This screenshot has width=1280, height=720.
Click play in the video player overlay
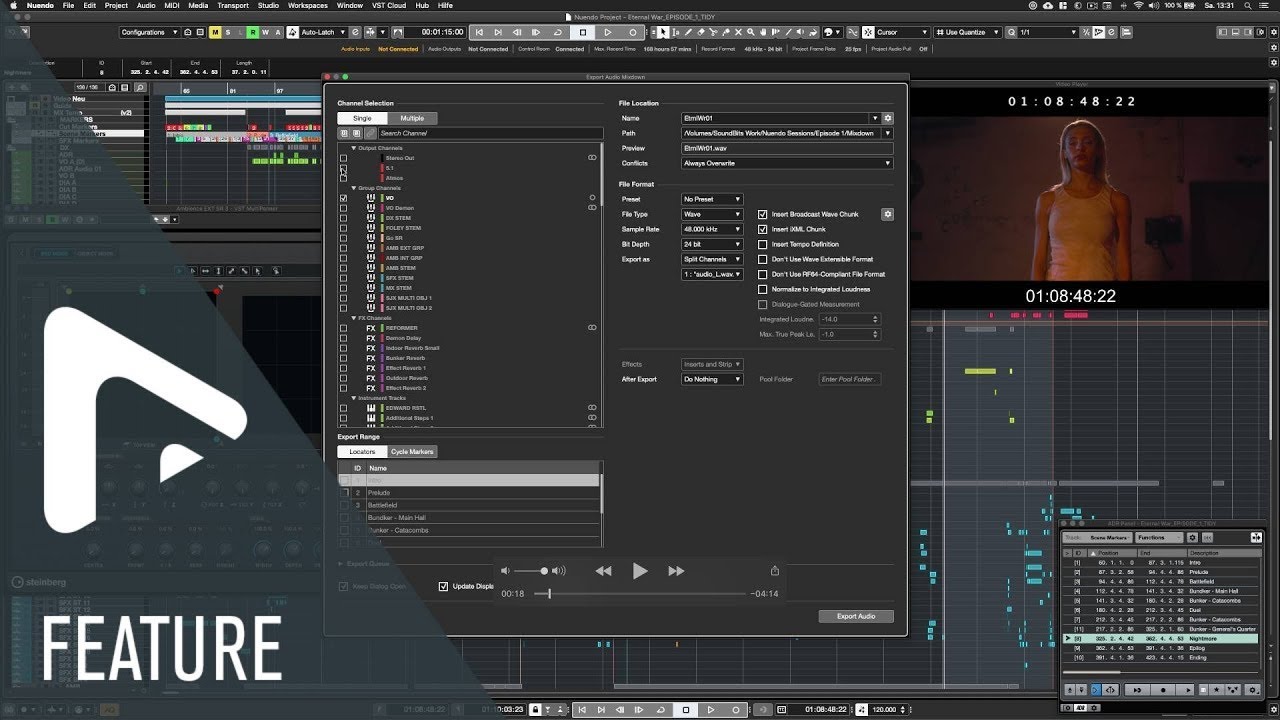640,571
